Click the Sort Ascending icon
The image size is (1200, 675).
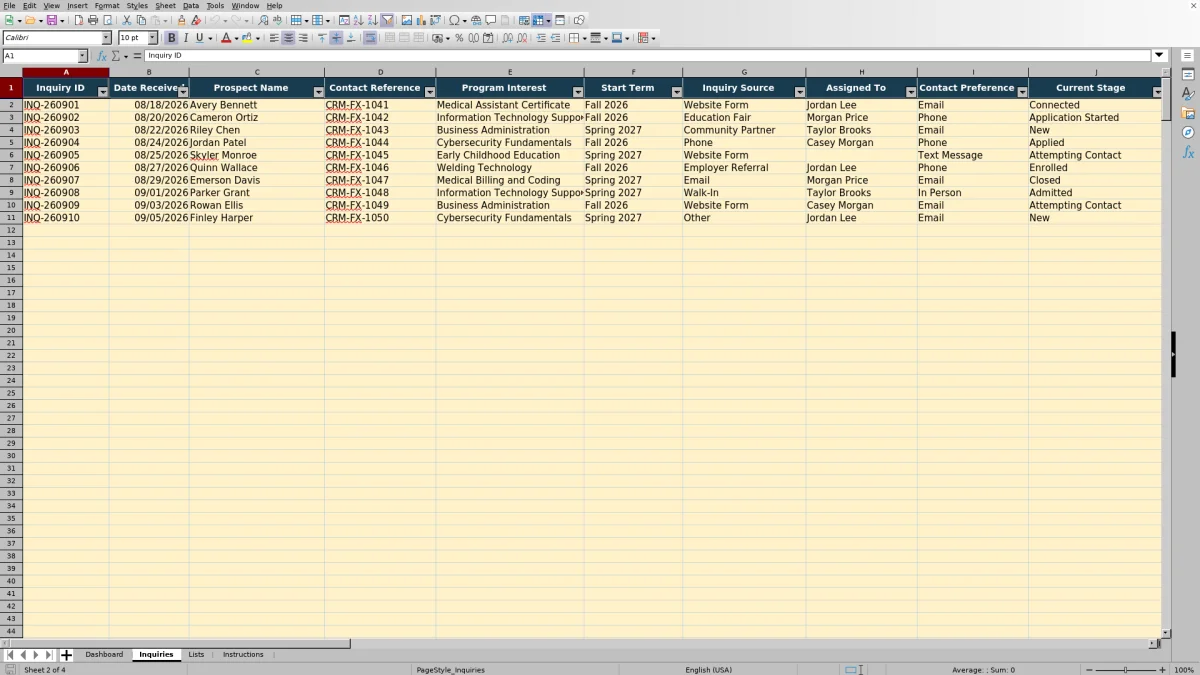click(358, 20)
